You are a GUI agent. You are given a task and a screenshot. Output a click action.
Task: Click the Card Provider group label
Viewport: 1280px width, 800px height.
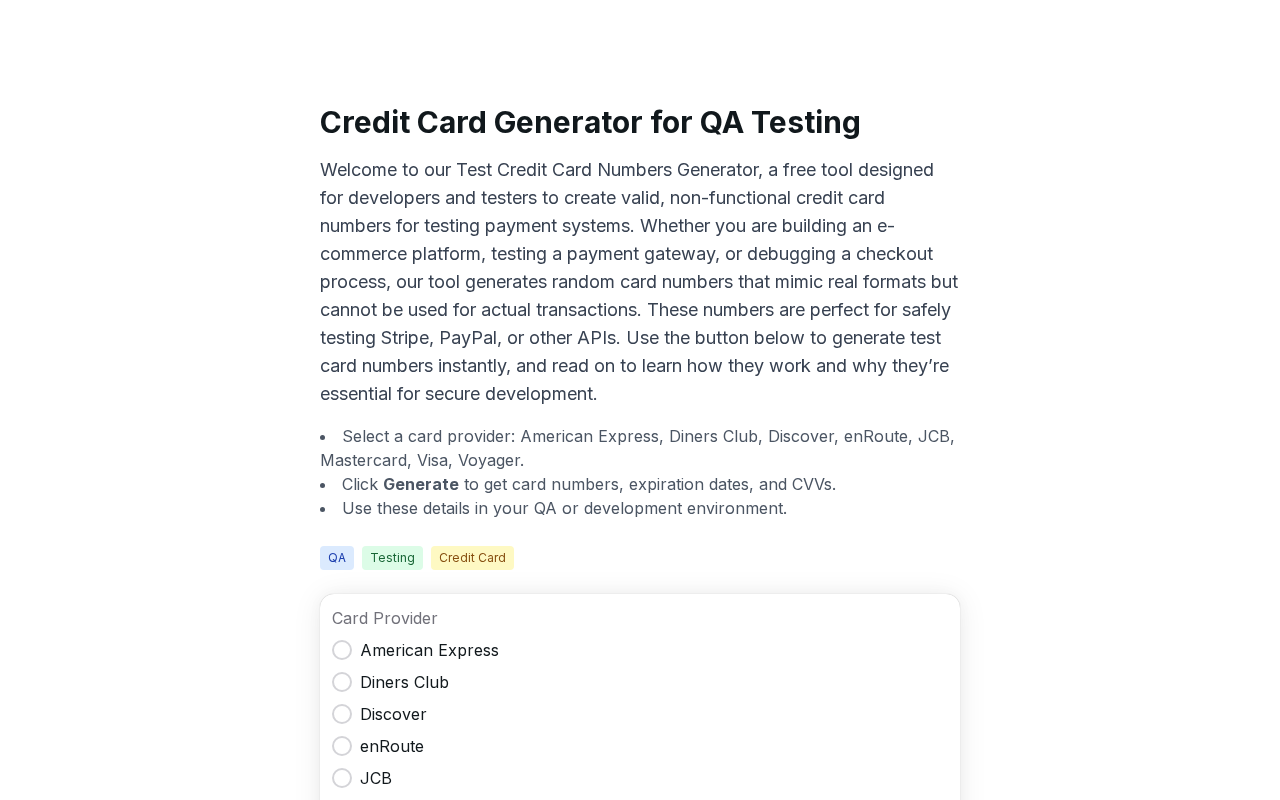[x=385, y=618]
